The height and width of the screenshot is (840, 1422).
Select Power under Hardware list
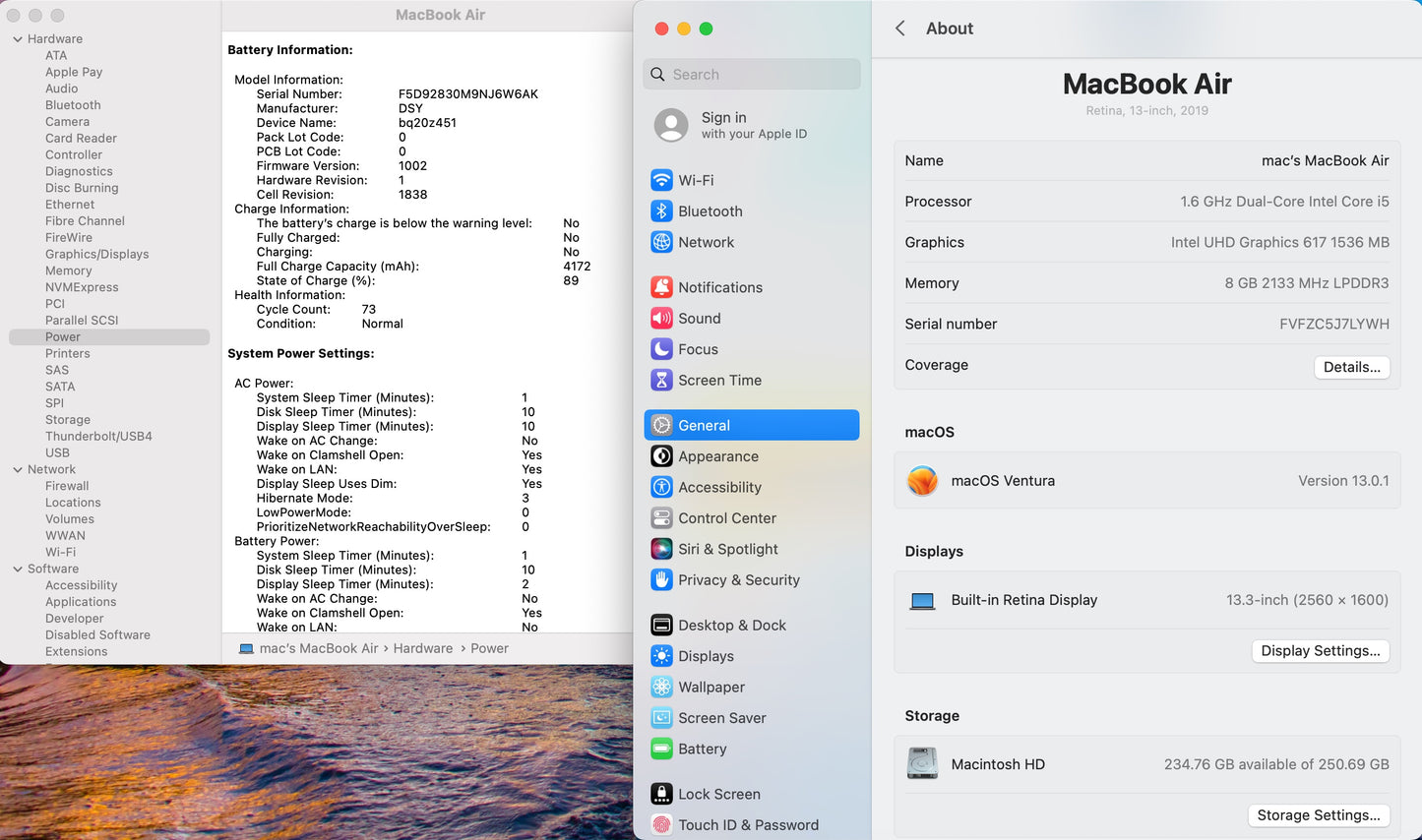click(x=62, y=336)
